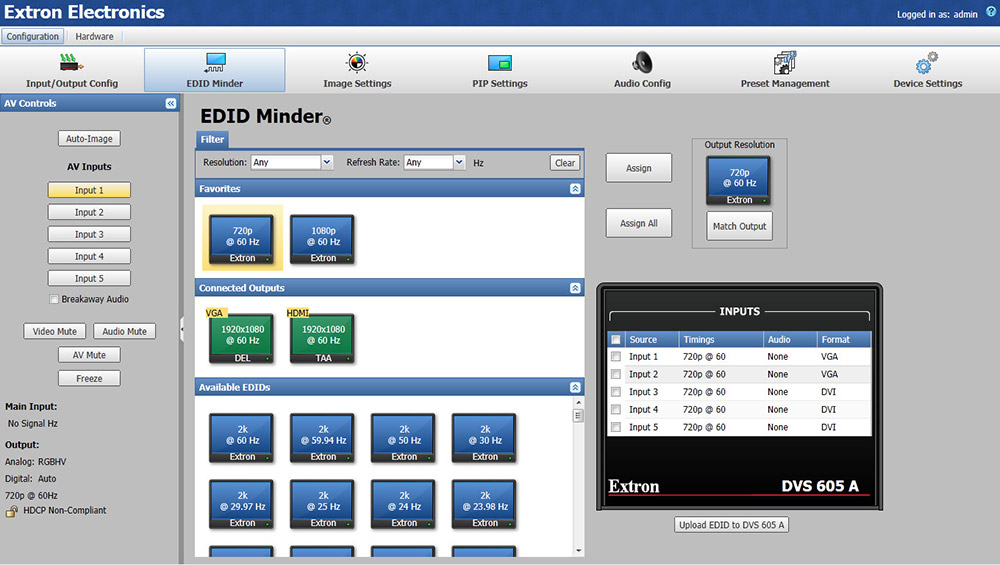The image size is (1000, 565).
Task: Select 720p @ 60 Hz favorite EDID
Action: coord(242,239)
